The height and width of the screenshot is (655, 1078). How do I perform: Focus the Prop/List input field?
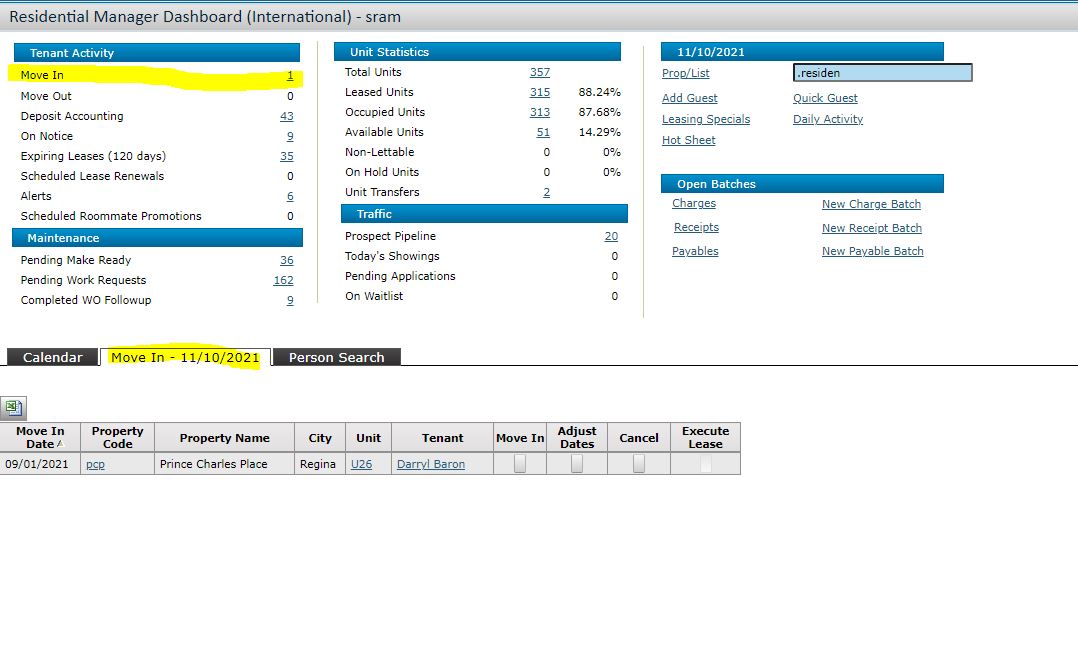(x=882, y=73)
